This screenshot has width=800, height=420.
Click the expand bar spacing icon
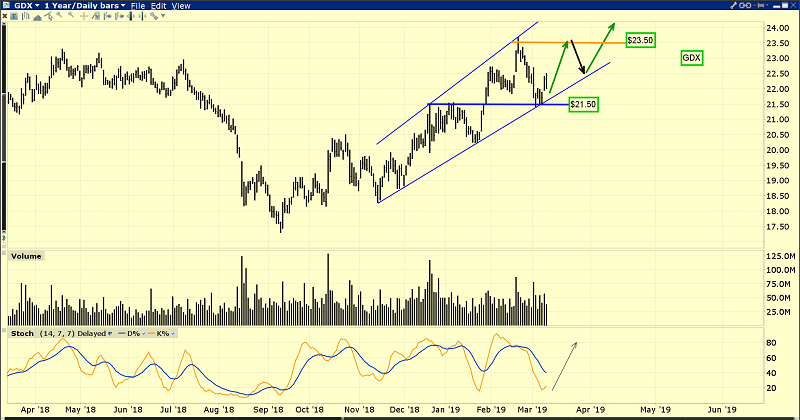pyautogui.click(x=131, y=16)
